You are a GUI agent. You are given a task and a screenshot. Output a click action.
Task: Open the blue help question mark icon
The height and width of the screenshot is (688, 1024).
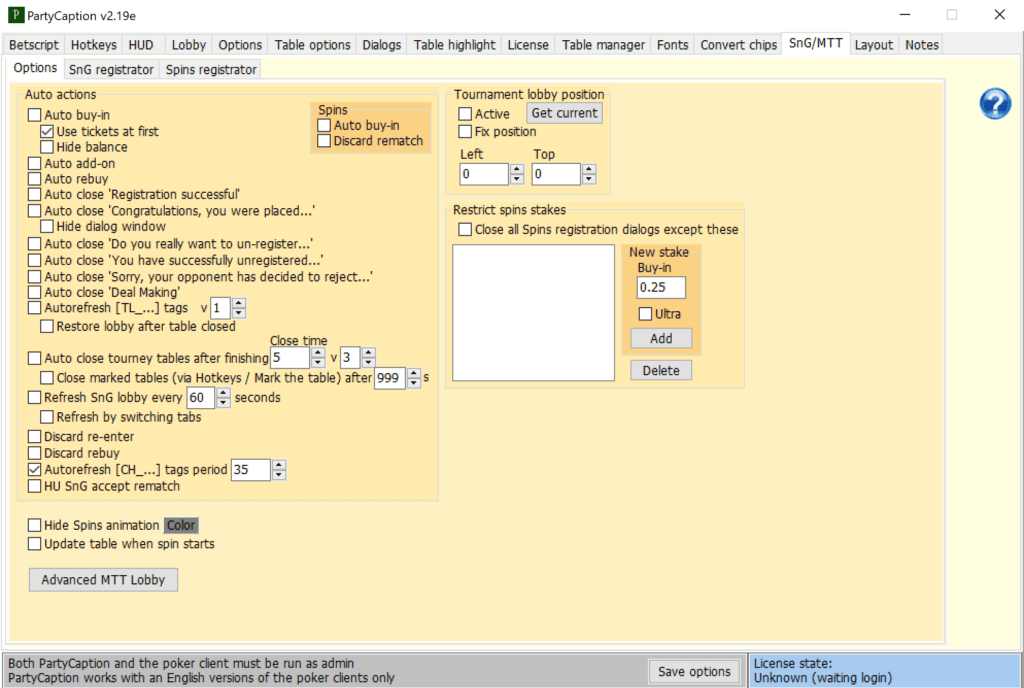tap(995, 104)
